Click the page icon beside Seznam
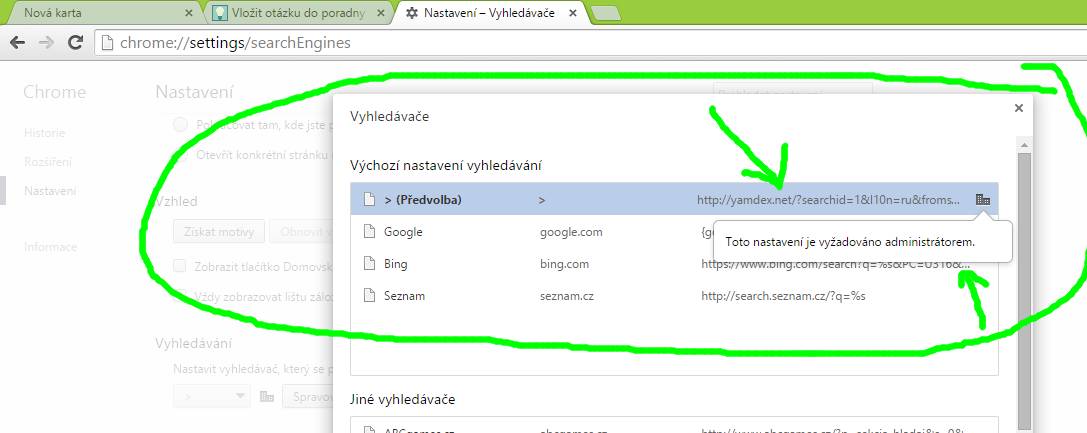The image size is (1087, 433). [x=369, y=296]
